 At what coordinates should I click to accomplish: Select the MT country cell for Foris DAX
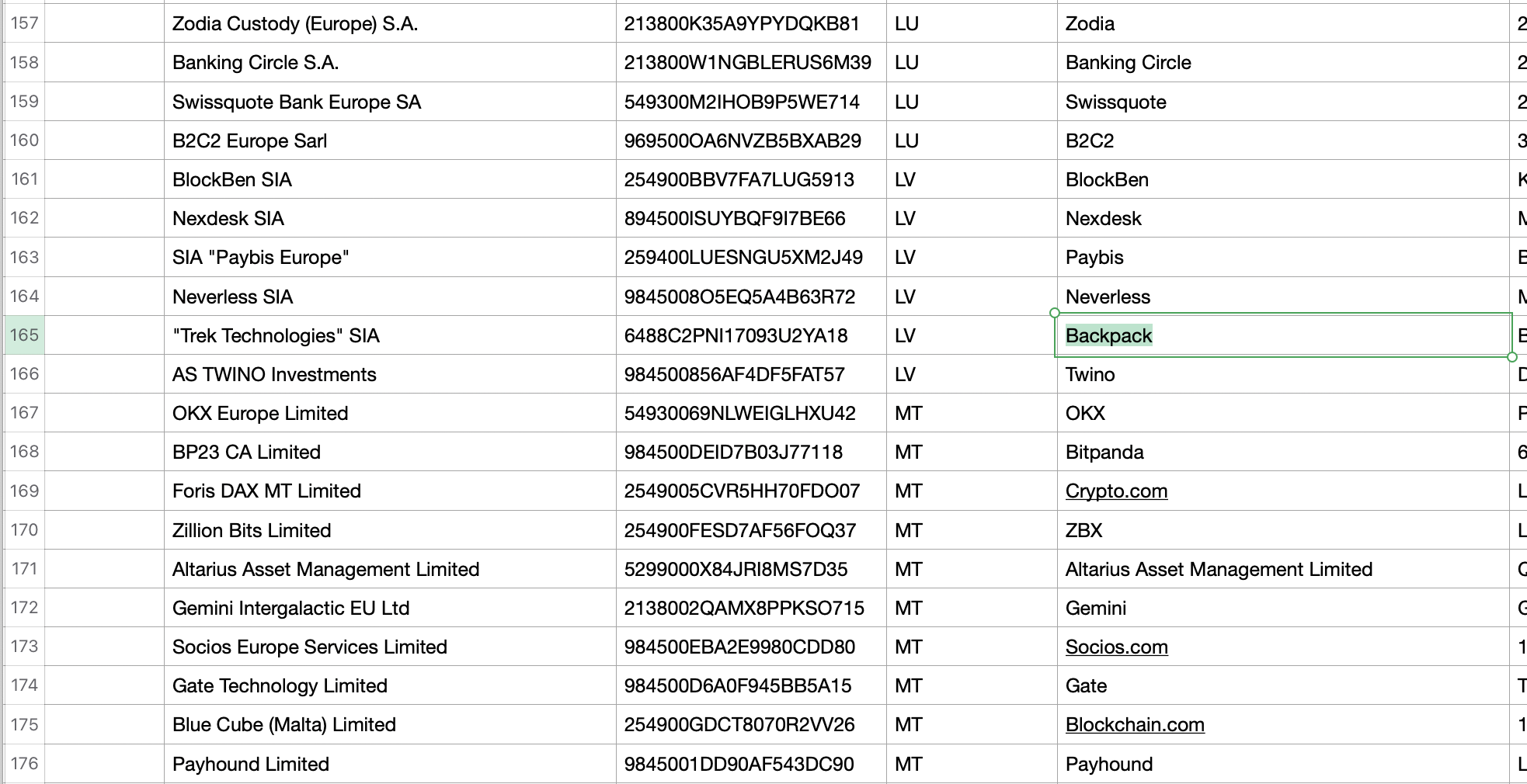972,491
